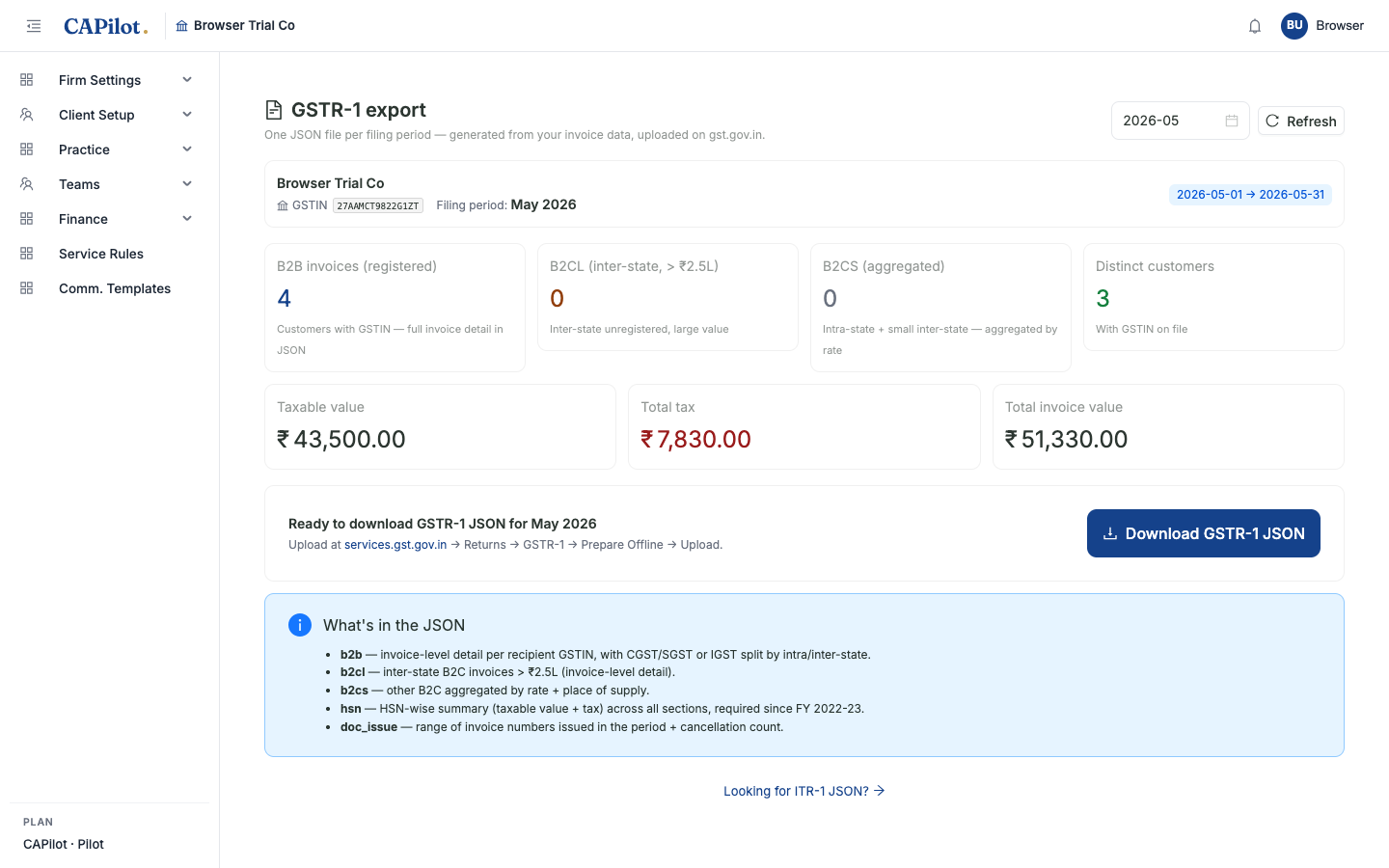Image resolution: width=1389 pixels, height=868 pixels.
Task: Select the GSTIN code 27AAMCT9822G1ZT
Action: tap(378, 205)
